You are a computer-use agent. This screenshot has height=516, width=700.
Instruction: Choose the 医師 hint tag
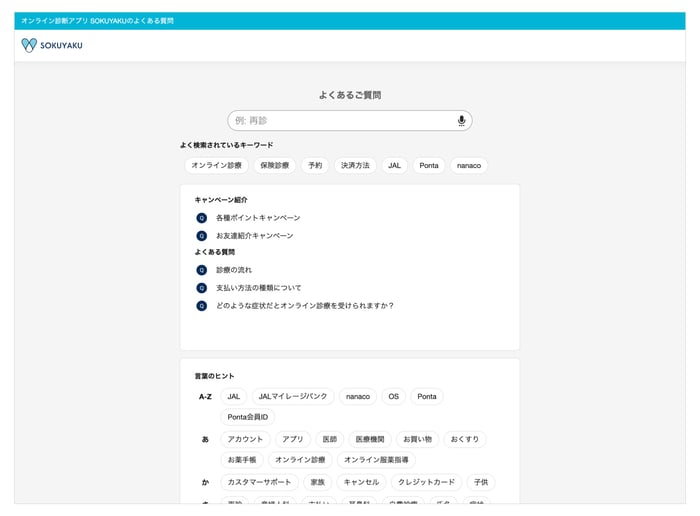click(329, 439)
